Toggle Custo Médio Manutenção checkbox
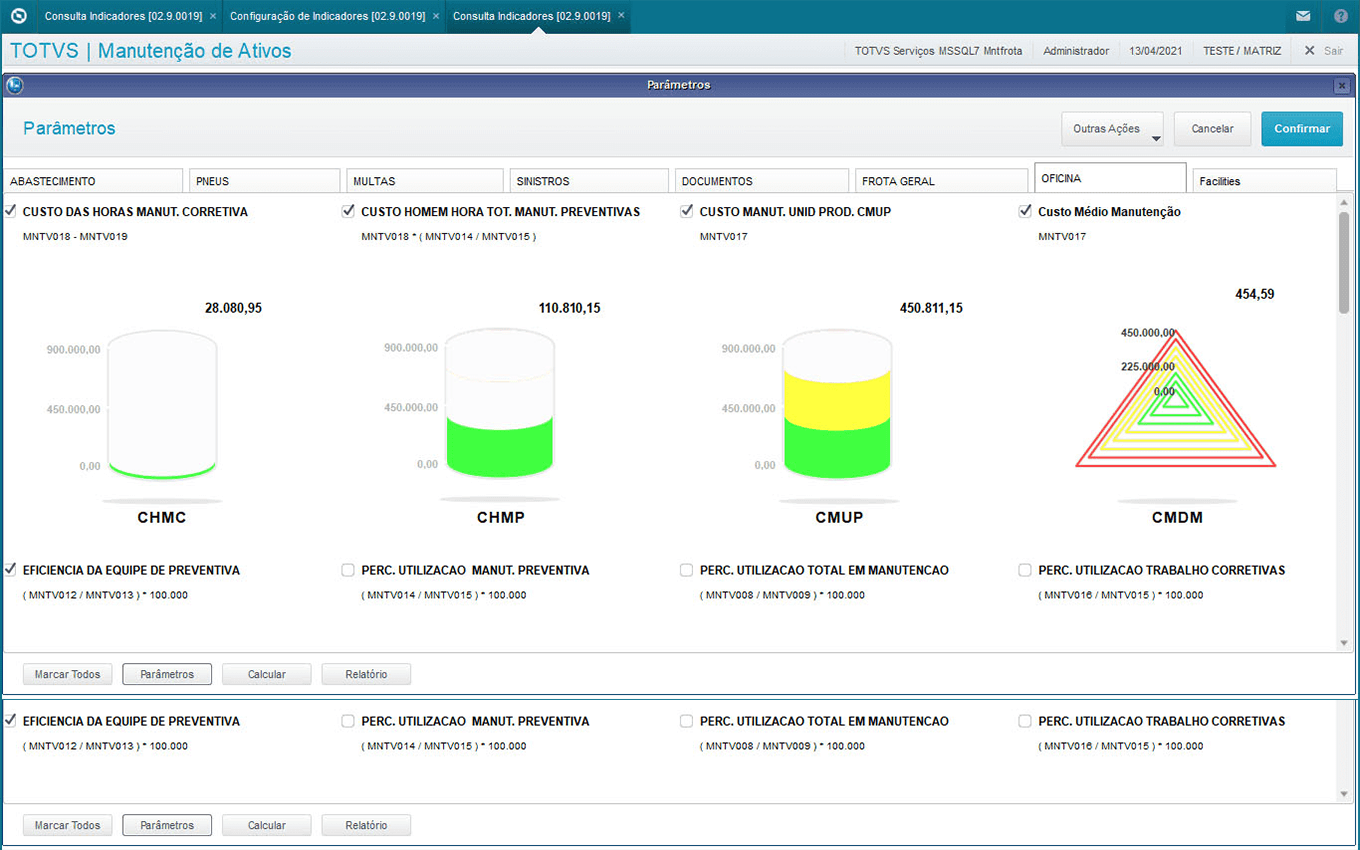 1025,211
